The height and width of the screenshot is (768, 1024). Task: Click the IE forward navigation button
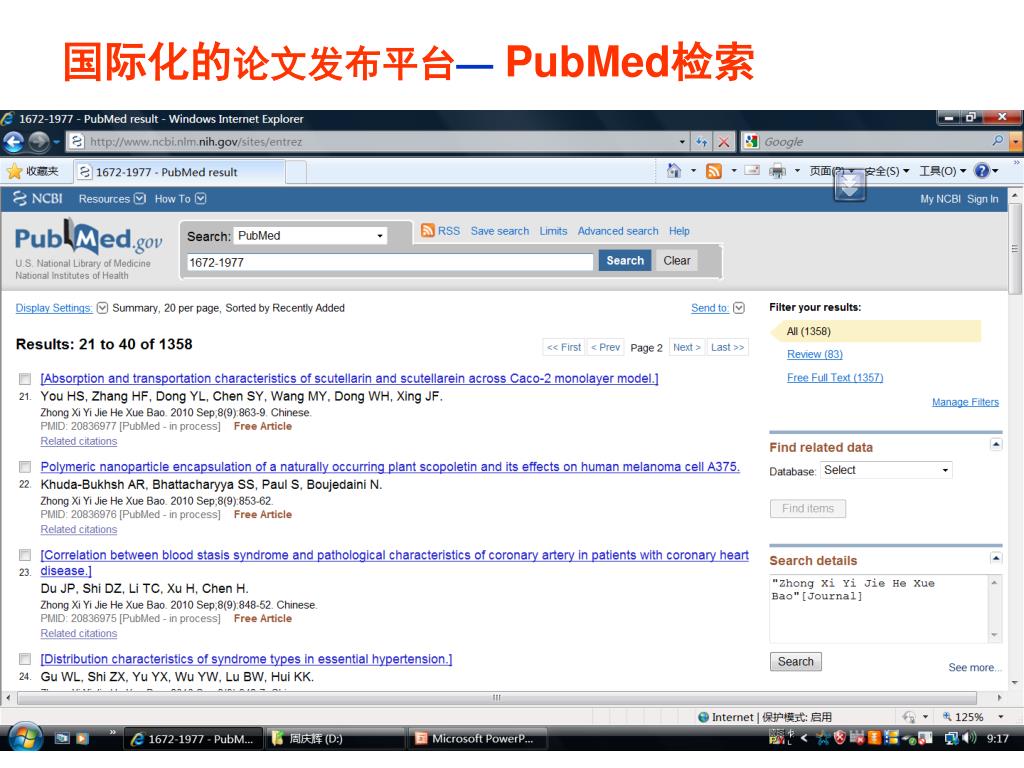click(39, 142)
